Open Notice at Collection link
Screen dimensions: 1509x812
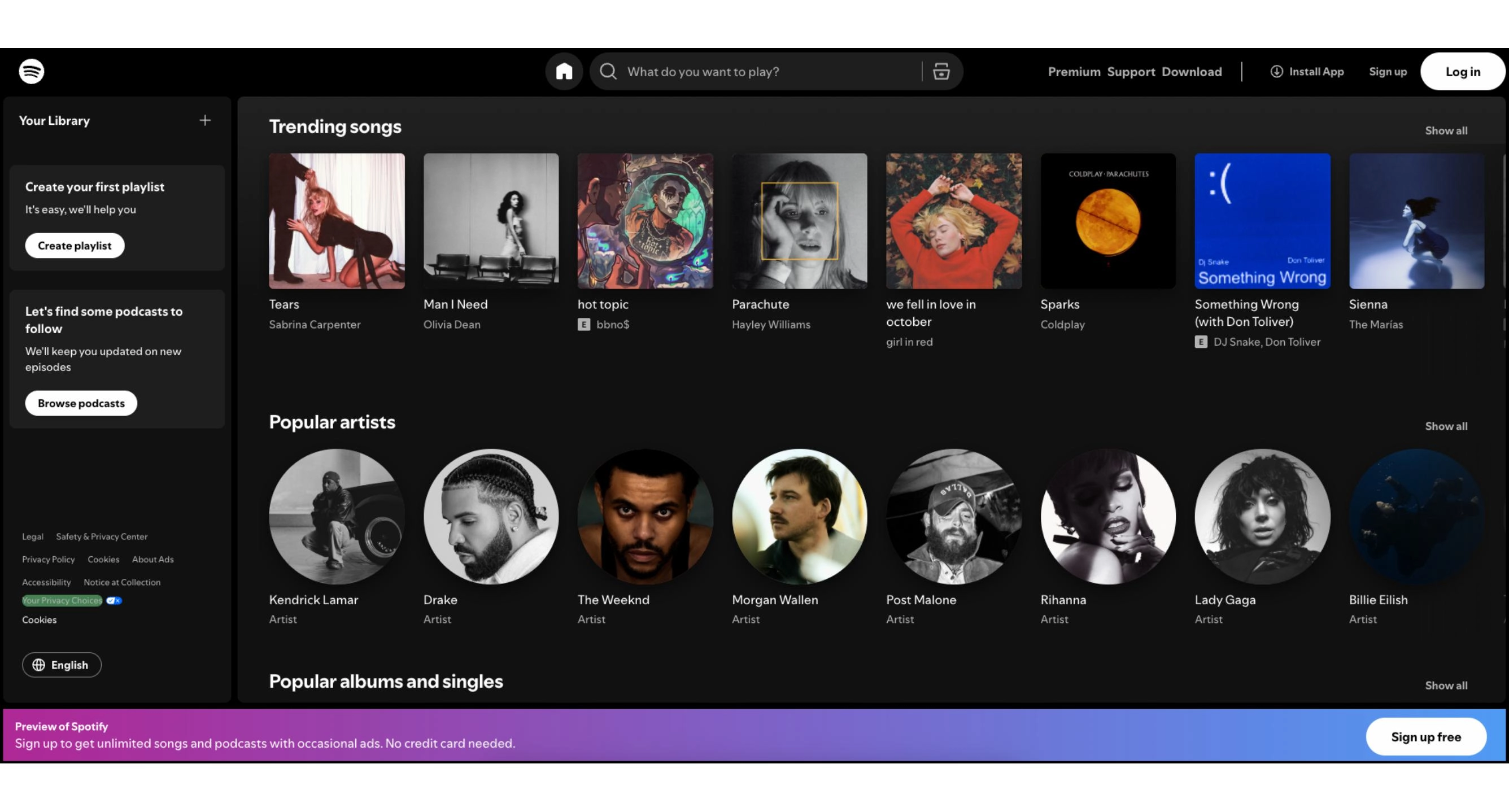point(122,582)
